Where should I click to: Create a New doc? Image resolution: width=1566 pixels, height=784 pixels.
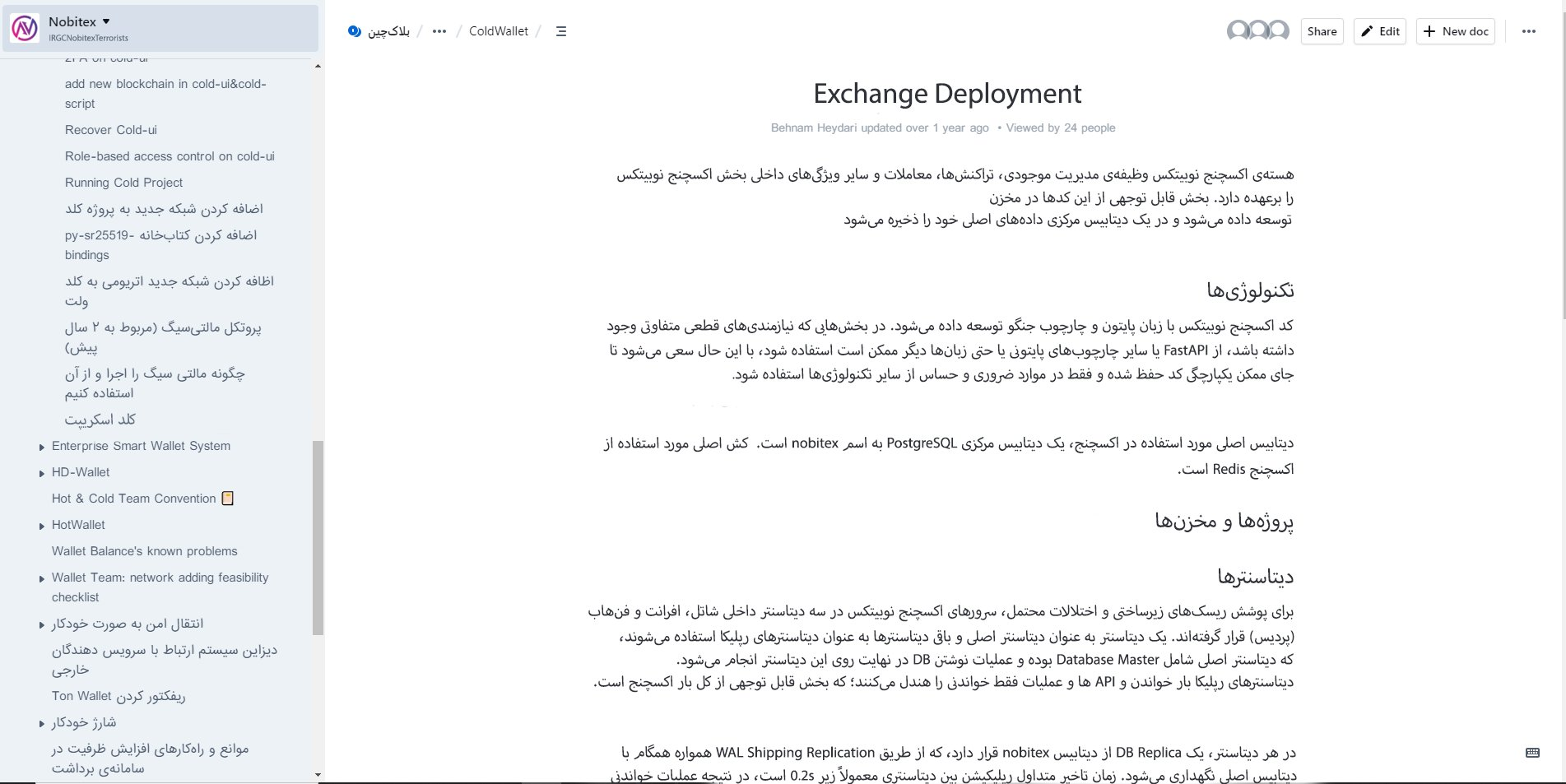tap(1456, 31)
